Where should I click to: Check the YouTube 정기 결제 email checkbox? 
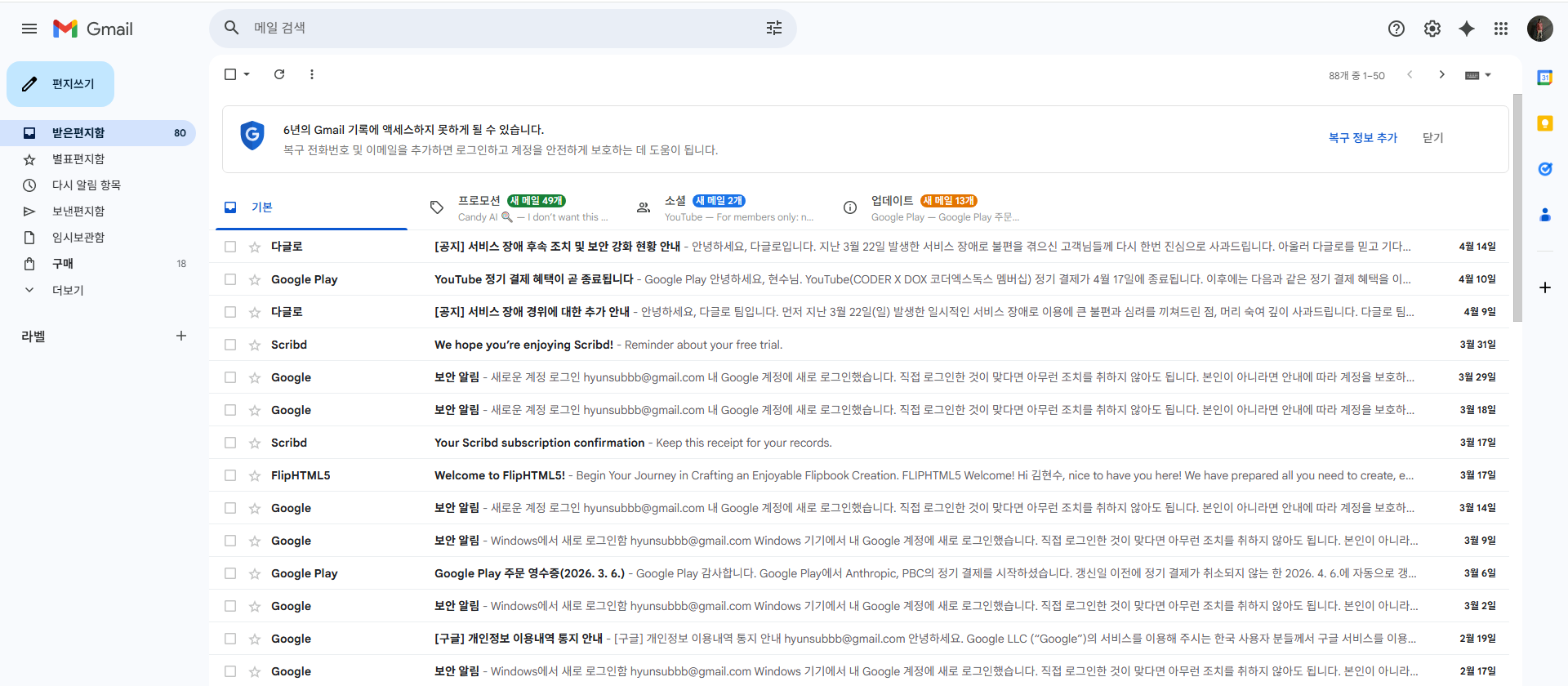[230, 279]
